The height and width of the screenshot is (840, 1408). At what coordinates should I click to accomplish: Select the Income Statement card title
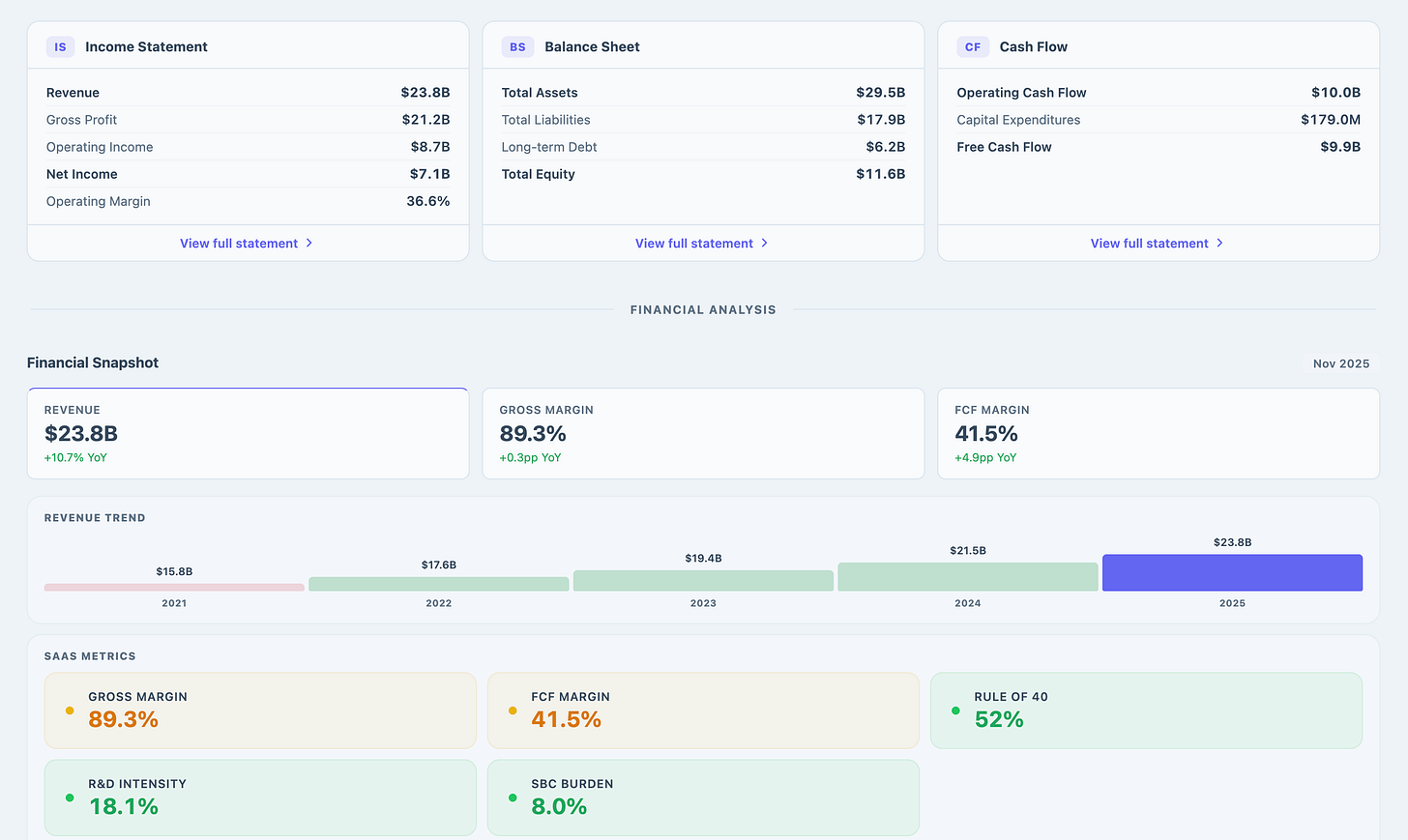point(146,46)
